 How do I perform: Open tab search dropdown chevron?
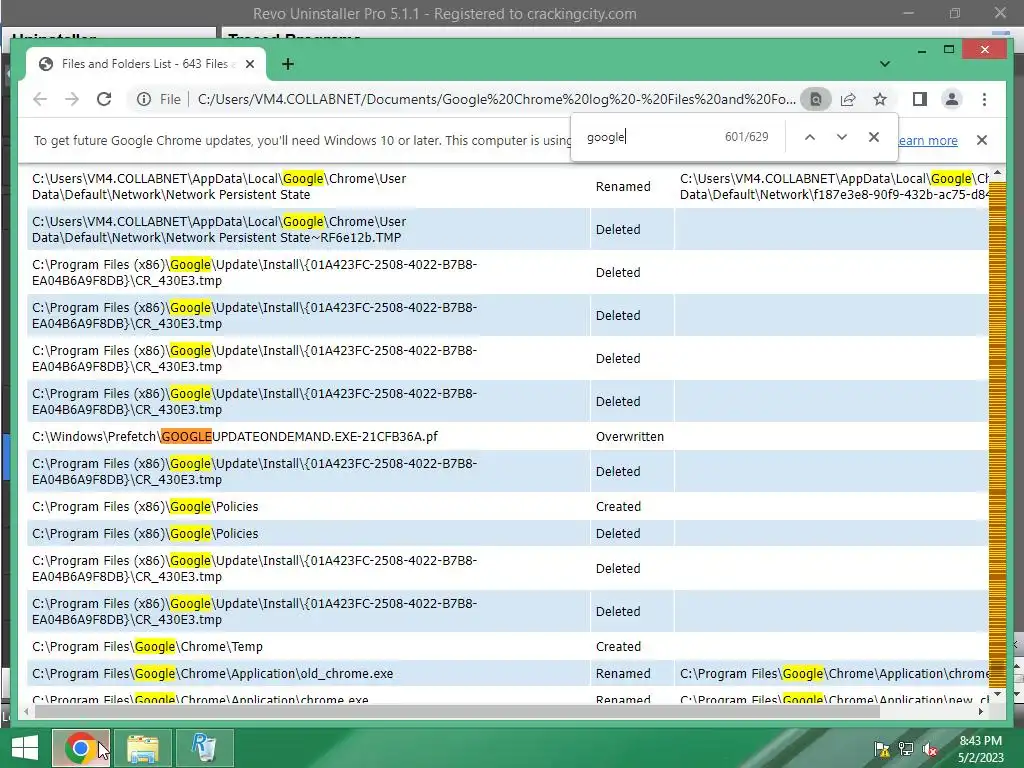pos(885,64)
